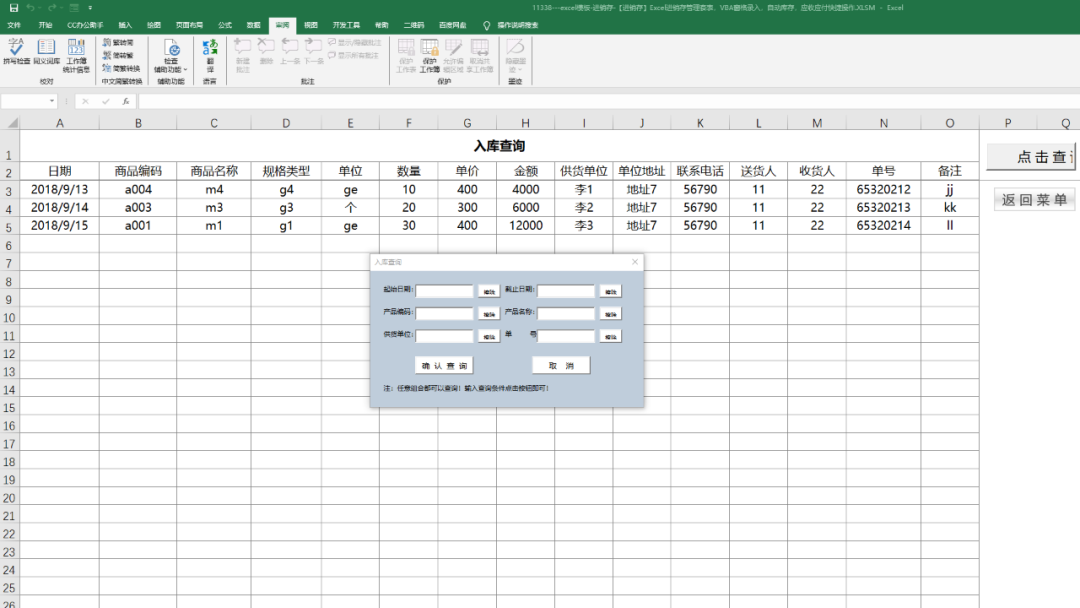Click the 起始日期 input field
Screen dimensions: 1080x608
[444, 291]
